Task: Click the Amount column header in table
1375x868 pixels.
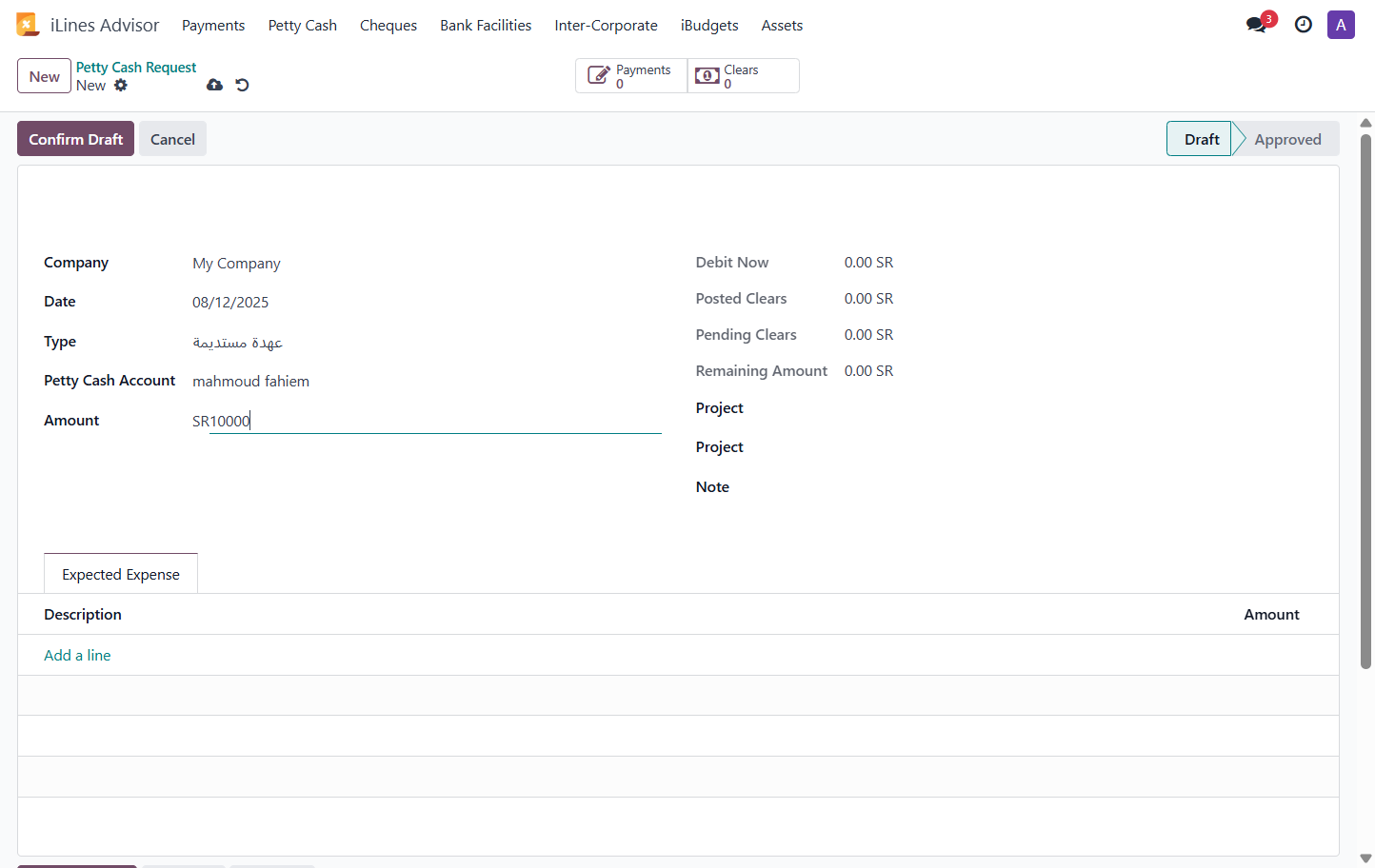Action: pos(1271,615)
